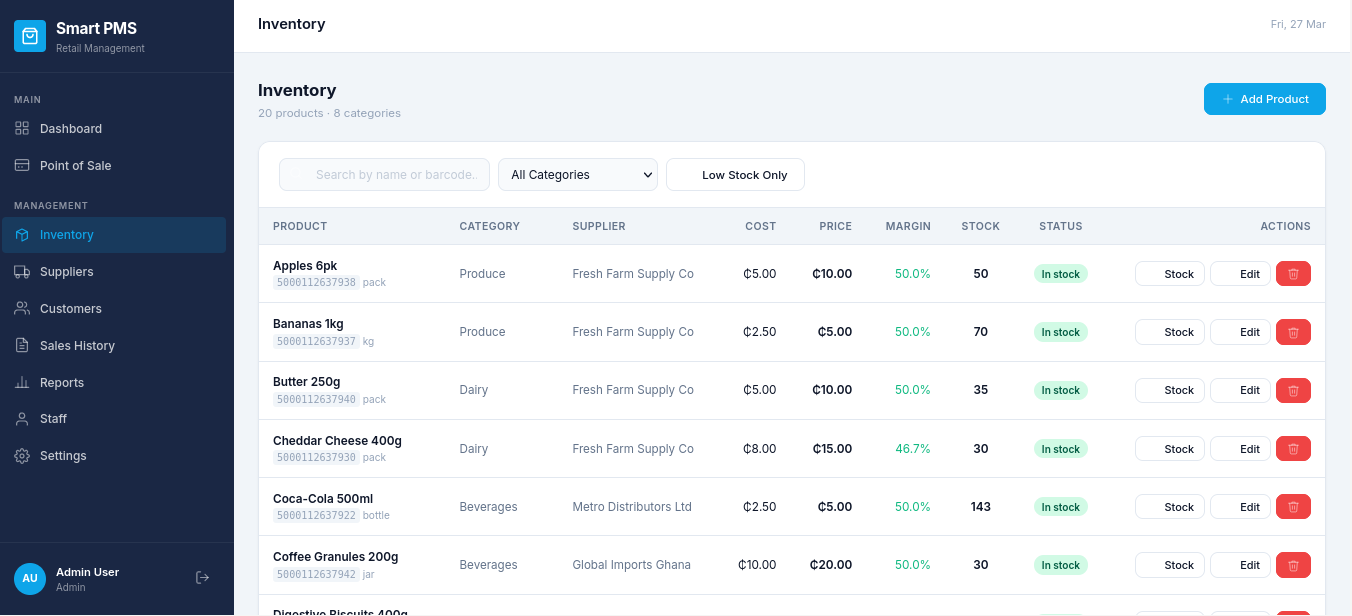This screenshot has width=1352, height=616.
Task: Click the Add Product button
Action: tap(1264, 99)
